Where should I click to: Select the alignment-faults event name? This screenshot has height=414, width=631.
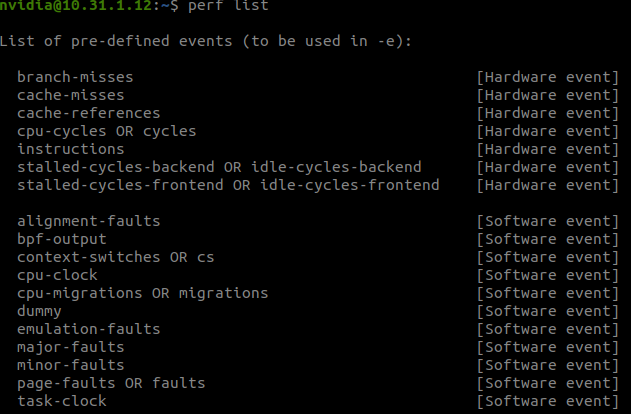coord(88,221)
